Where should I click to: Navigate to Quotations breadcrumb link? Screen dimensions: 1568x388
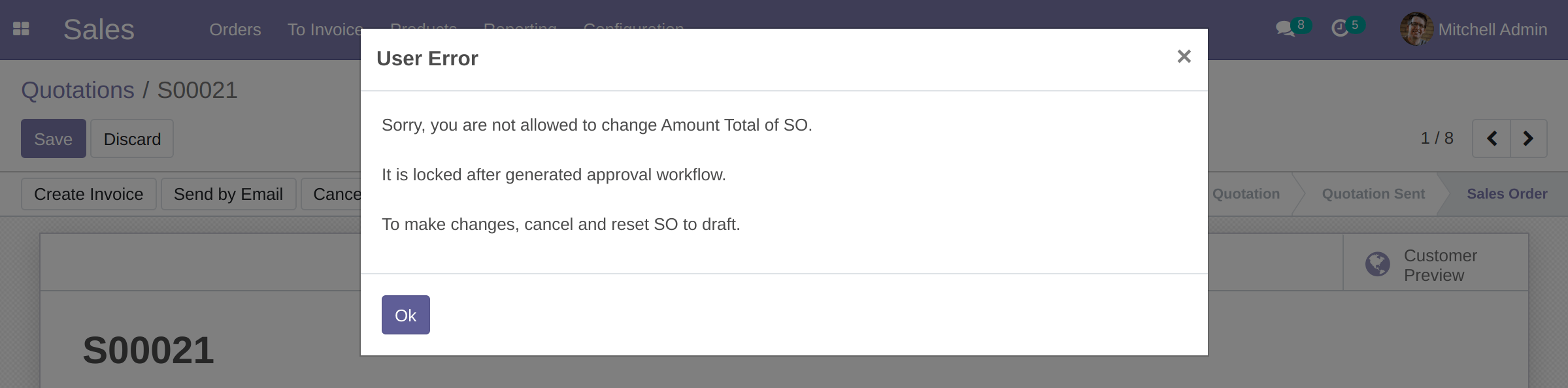(x=77, y=90)
